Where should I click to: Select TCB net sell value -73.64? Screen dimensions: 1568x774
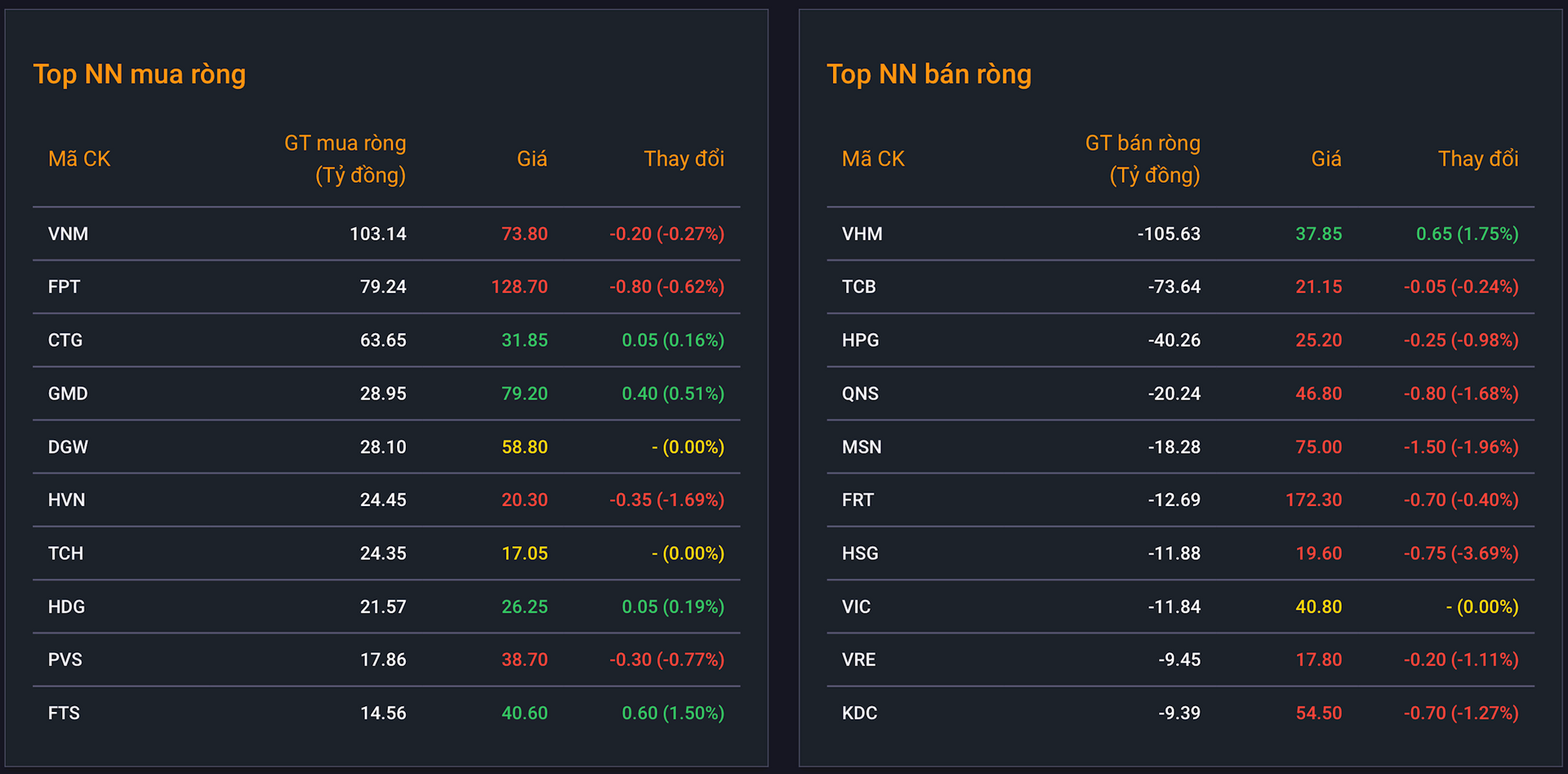pos(1174,287)
